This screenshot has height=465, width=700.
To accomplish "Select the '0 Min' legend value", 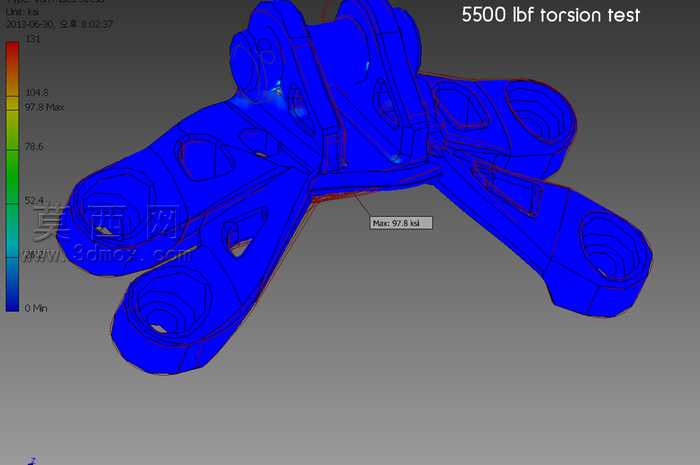I will tap(36, 308).
